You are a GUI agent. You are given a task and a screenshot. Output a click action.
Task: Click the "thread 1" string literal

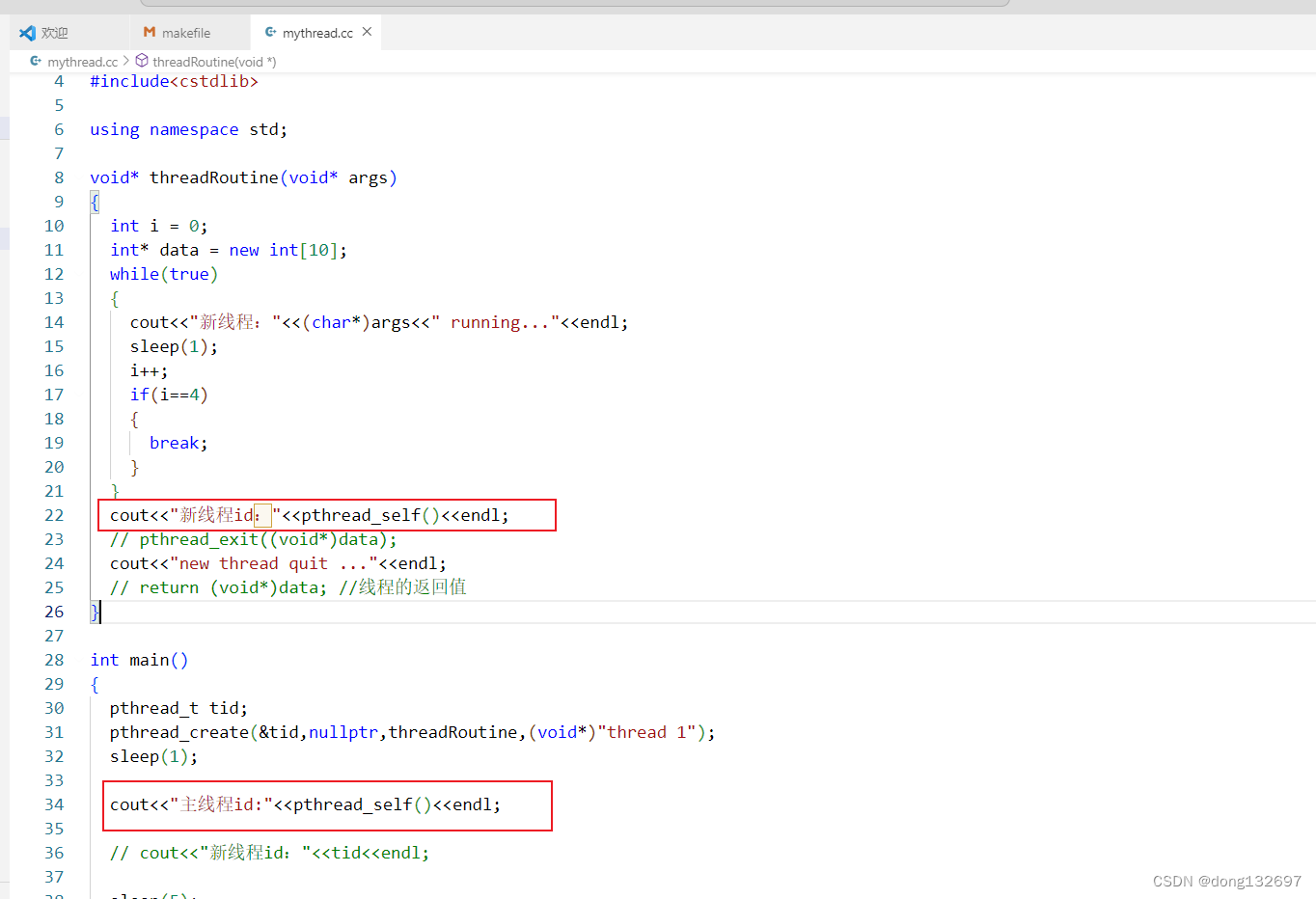coord(646,732)
